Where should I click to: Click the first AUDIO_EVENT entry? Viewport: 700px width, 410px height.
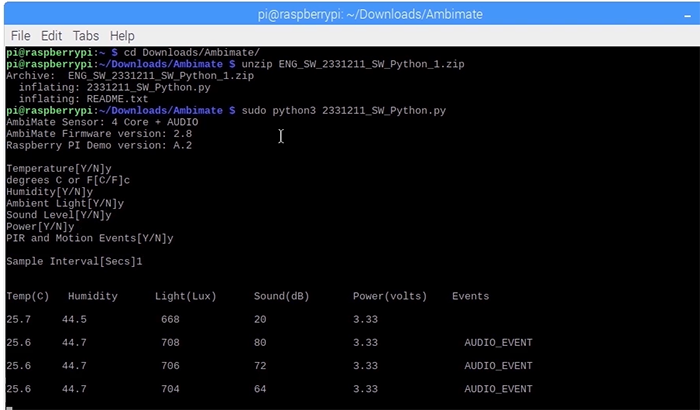(498, 342)
